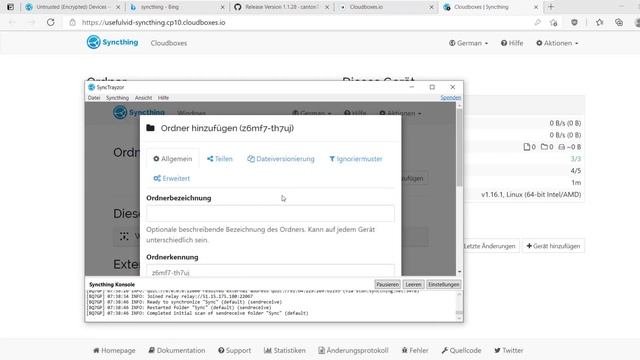640x360 pixels.
Task: Select the Teilen tab
Action: [220, 159]
